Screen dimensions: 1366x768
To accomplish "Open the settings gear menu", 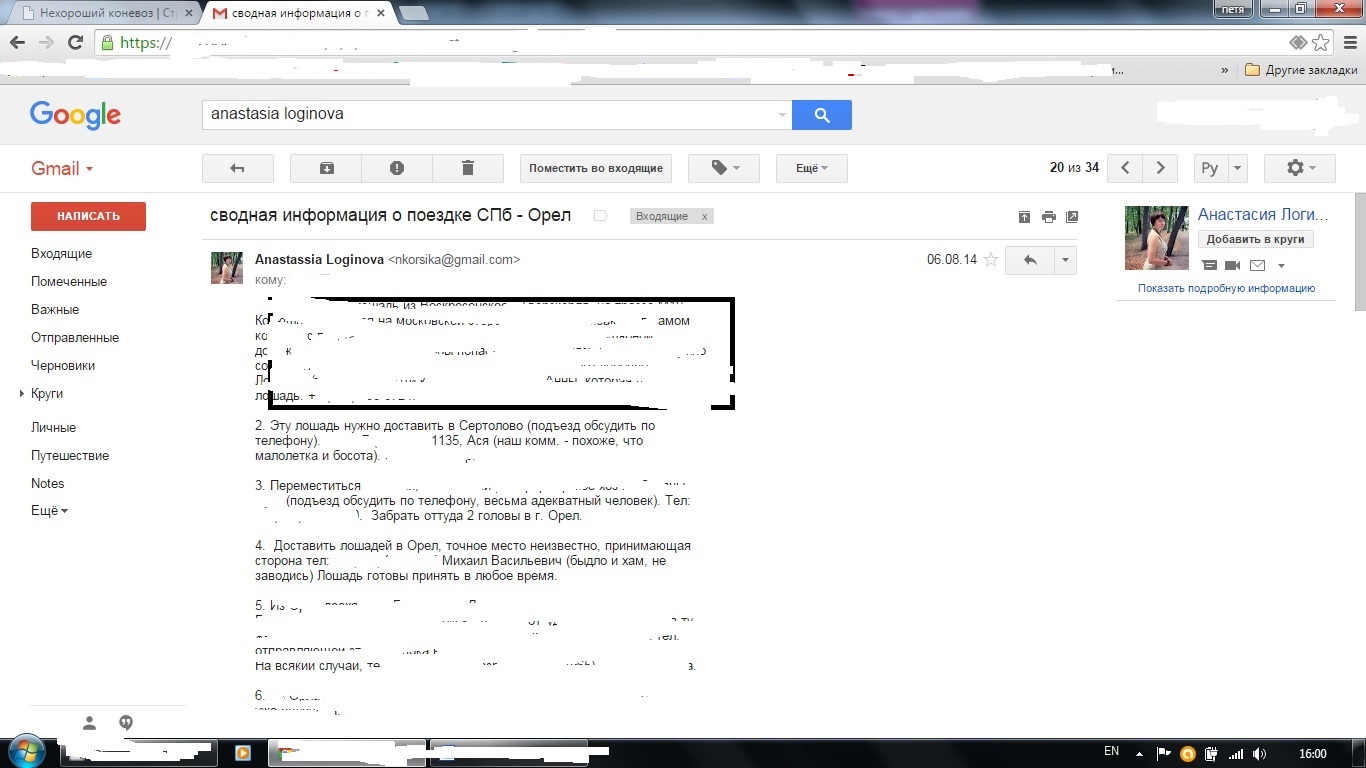I will pyautogui.click(x=1299, y=168).
